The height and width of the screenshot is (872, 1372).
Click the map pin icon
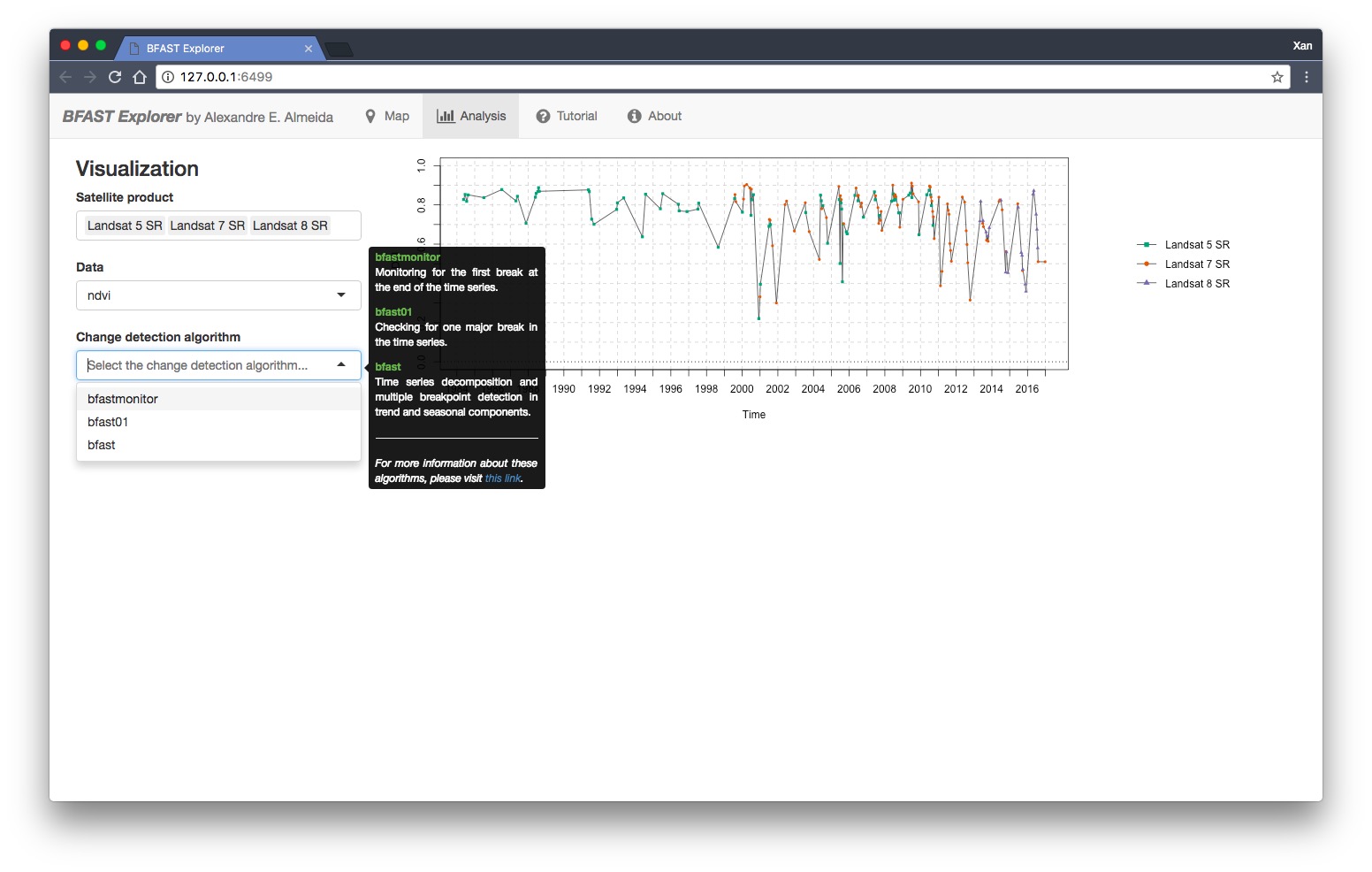(x=370, y=116)
